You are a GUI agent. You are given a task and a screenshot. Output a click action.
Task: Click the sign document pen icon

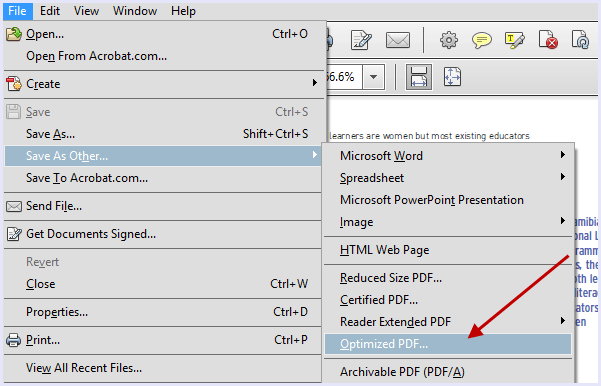(361, 40)
